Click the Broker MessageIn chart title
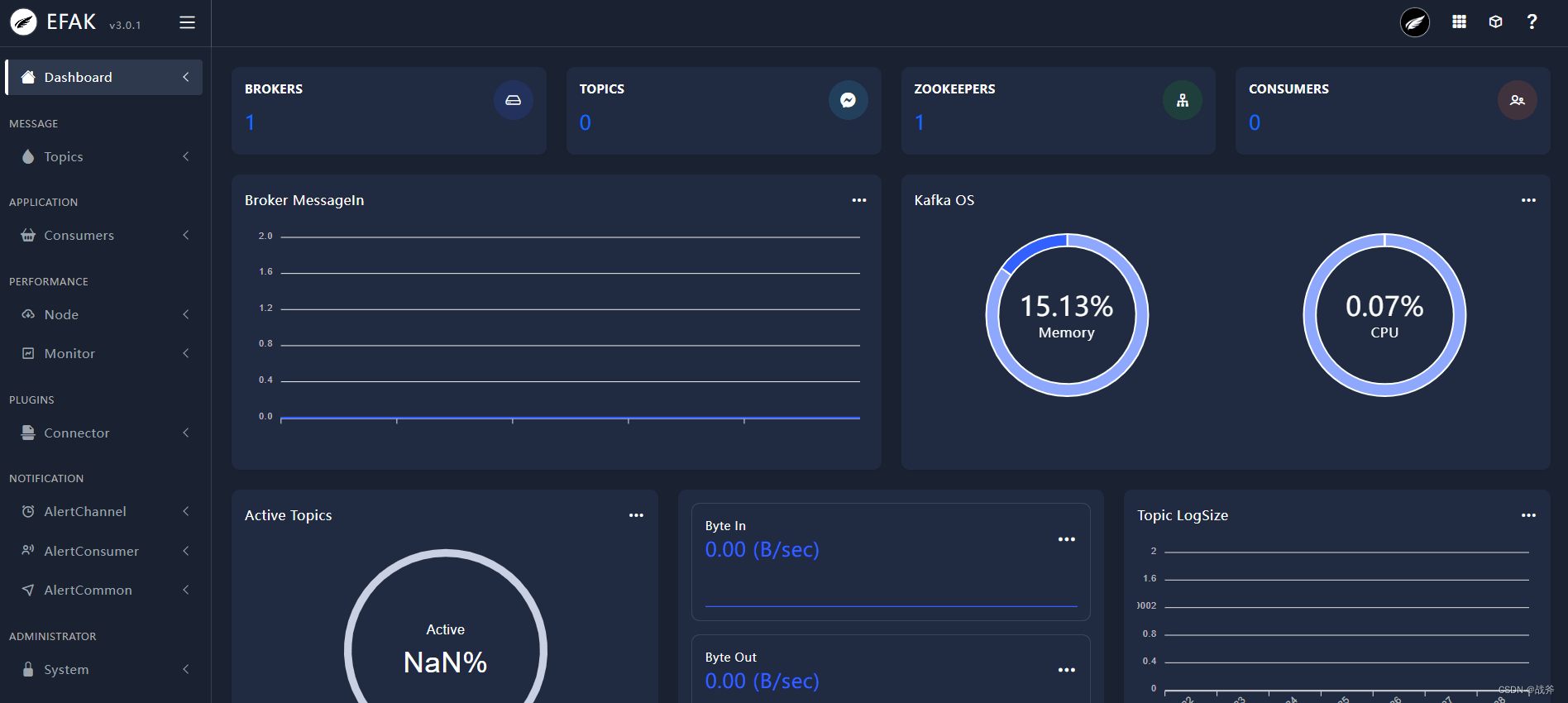1568x703 pixels. [304, 200]
